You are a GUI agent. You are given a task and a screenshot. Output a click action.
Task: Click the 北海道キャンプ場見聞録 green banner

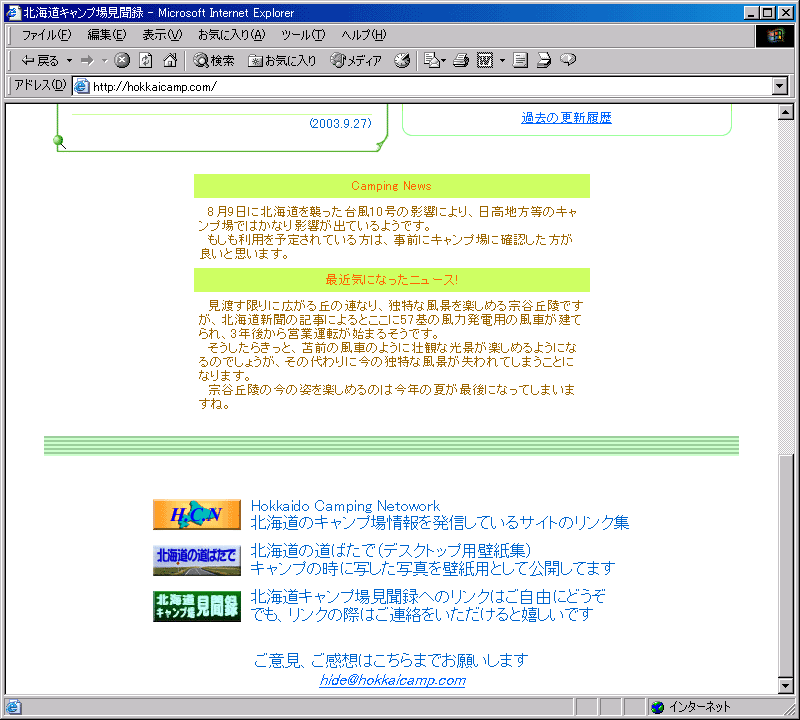(197, 606)
